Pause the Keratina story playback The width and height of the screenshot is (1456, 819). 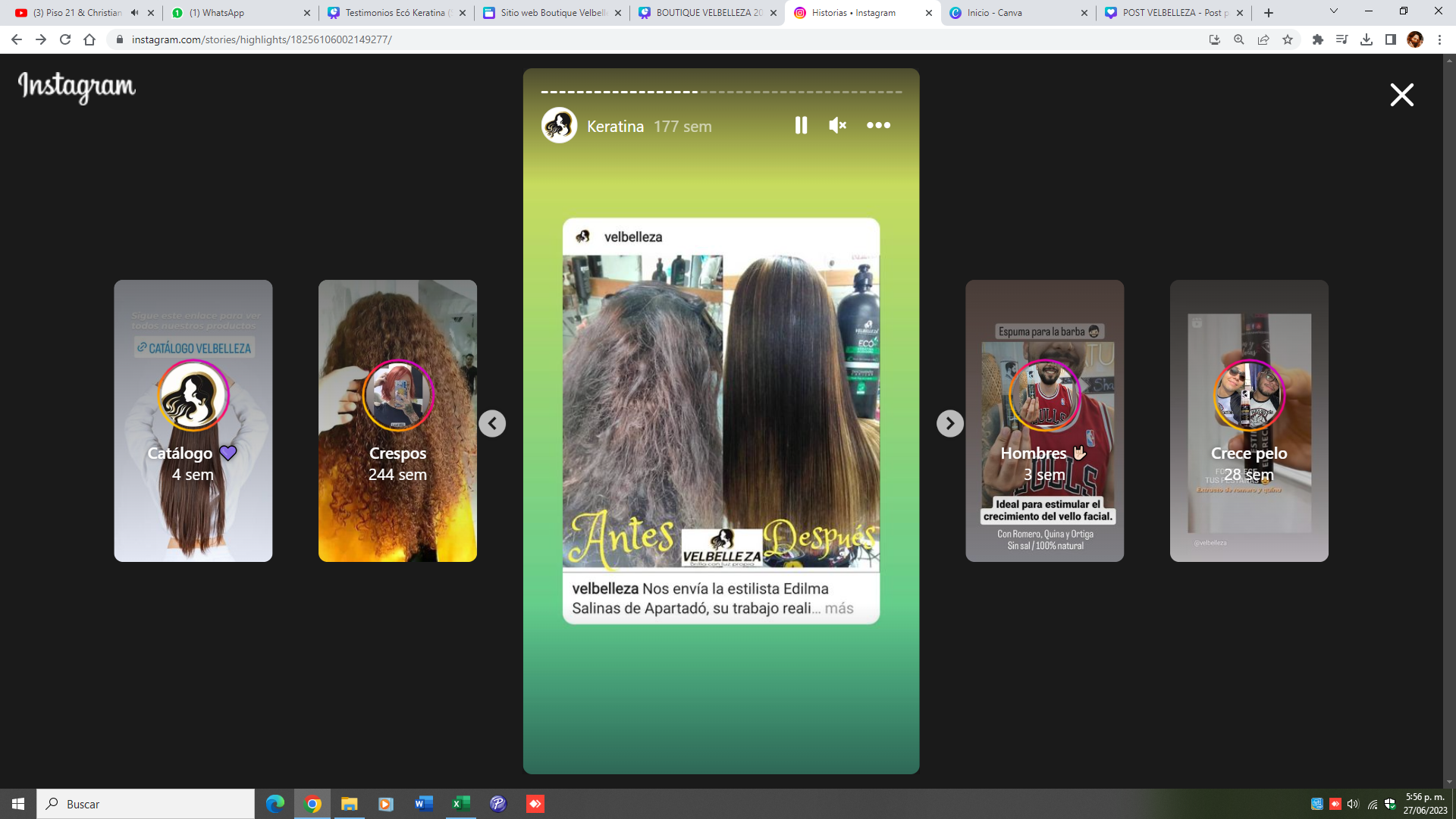coord(801,126)
